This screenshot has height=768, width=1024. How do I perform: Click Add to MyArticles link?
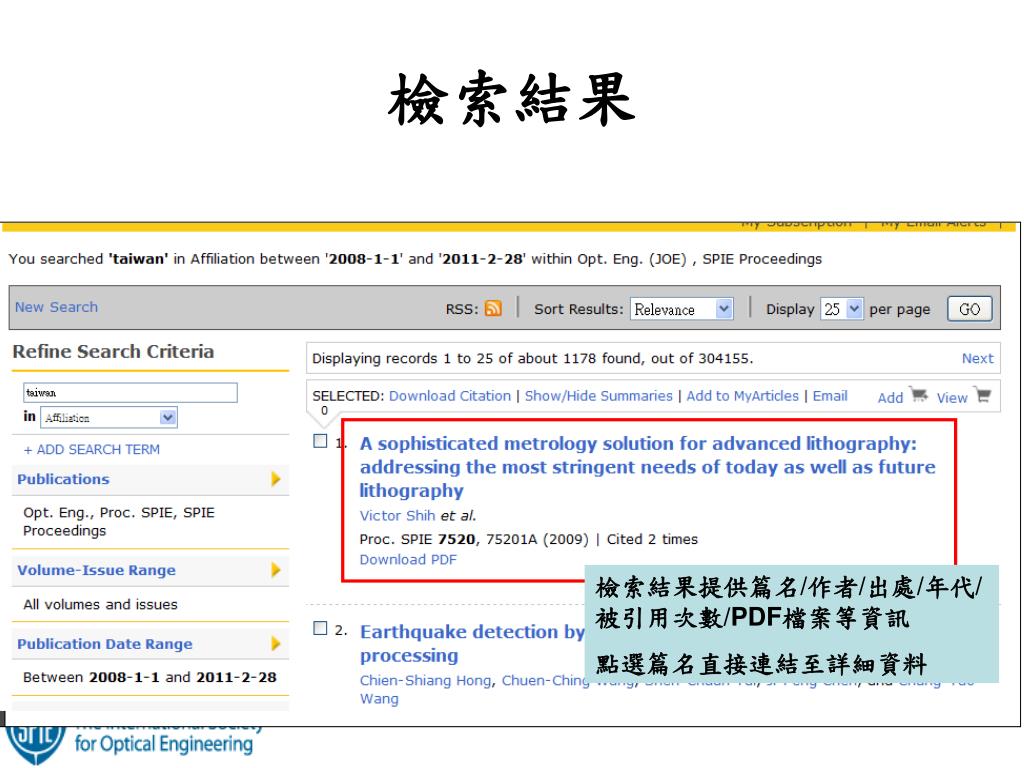click(743, 396)
